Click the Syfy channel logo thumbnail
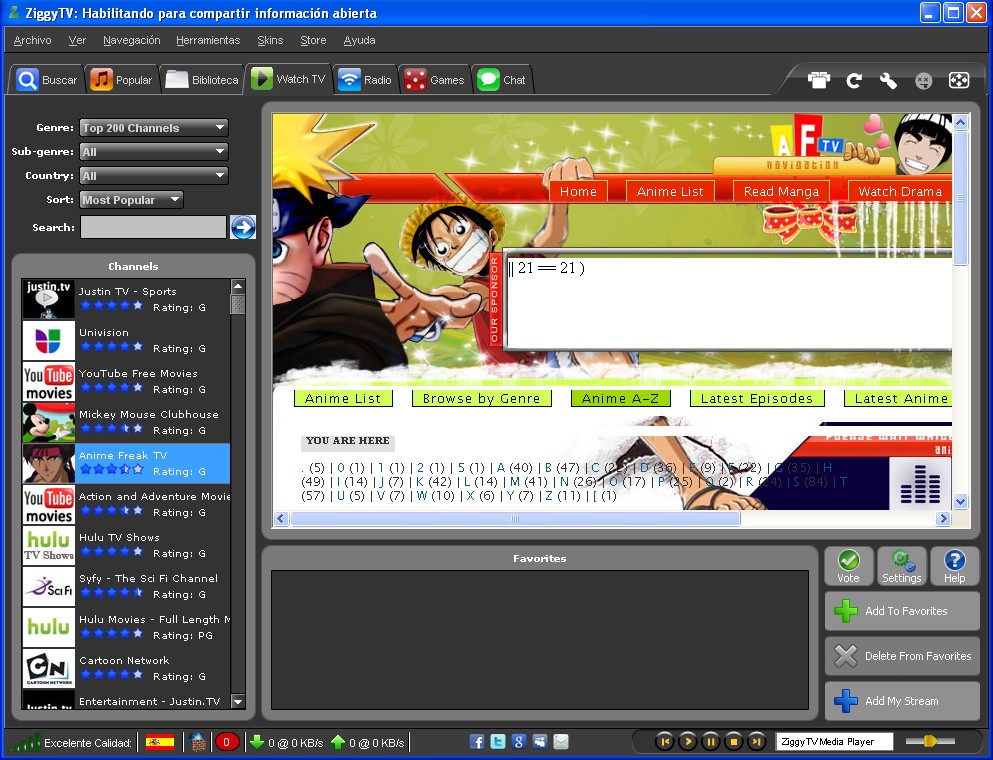This screenshot has height=760, width=993. click(x=49, y=586)
